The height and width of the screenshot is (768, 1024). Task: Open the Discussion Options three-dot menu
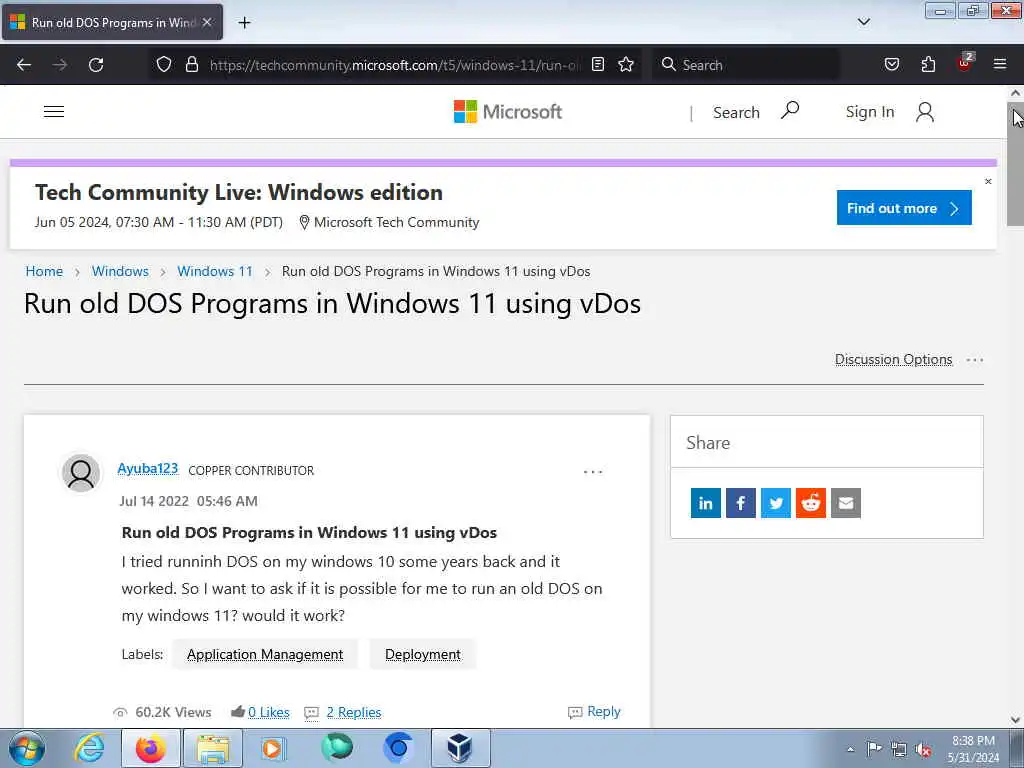click(974, 360)
